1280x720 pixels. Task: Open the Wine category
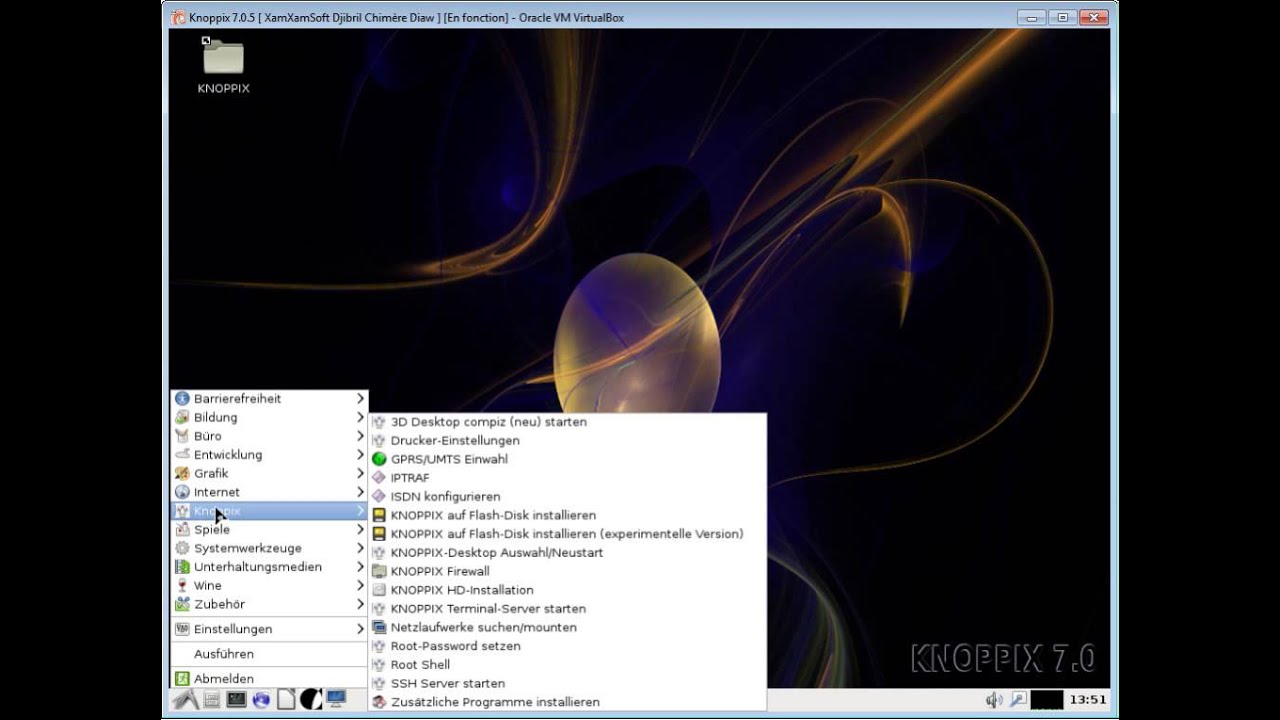269,585
